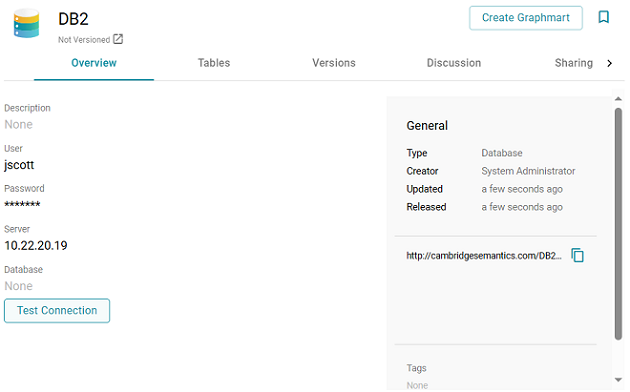
Task: Select the Overview tab
Action: [x=94, y=63]
